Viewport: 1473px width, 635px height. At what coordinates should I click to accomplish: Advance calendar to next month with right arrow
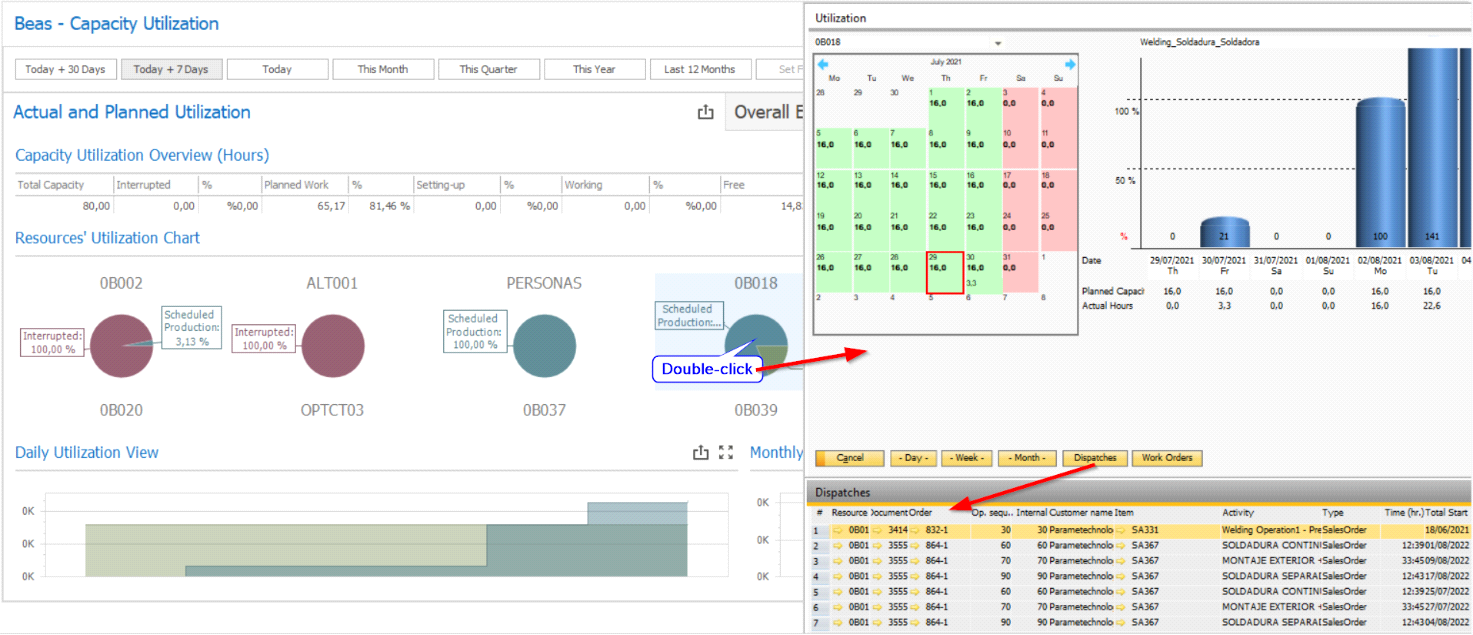[x=1069, y=64]
